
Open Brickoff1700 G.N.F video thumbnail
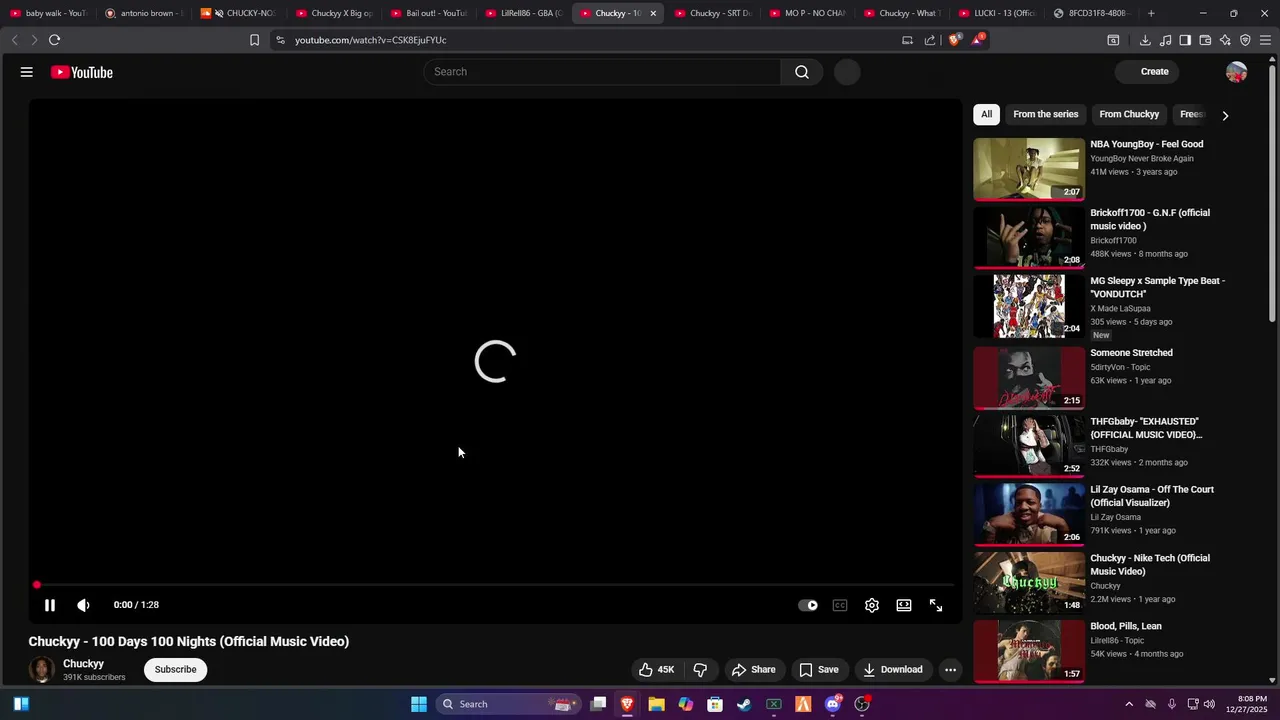[x=1029, y=238]
